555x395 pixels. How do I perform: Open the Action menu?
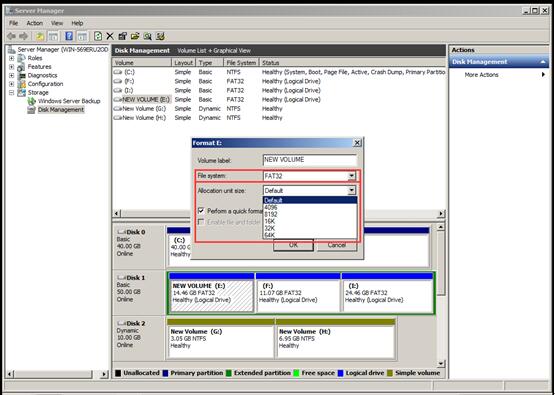(35, 23)
